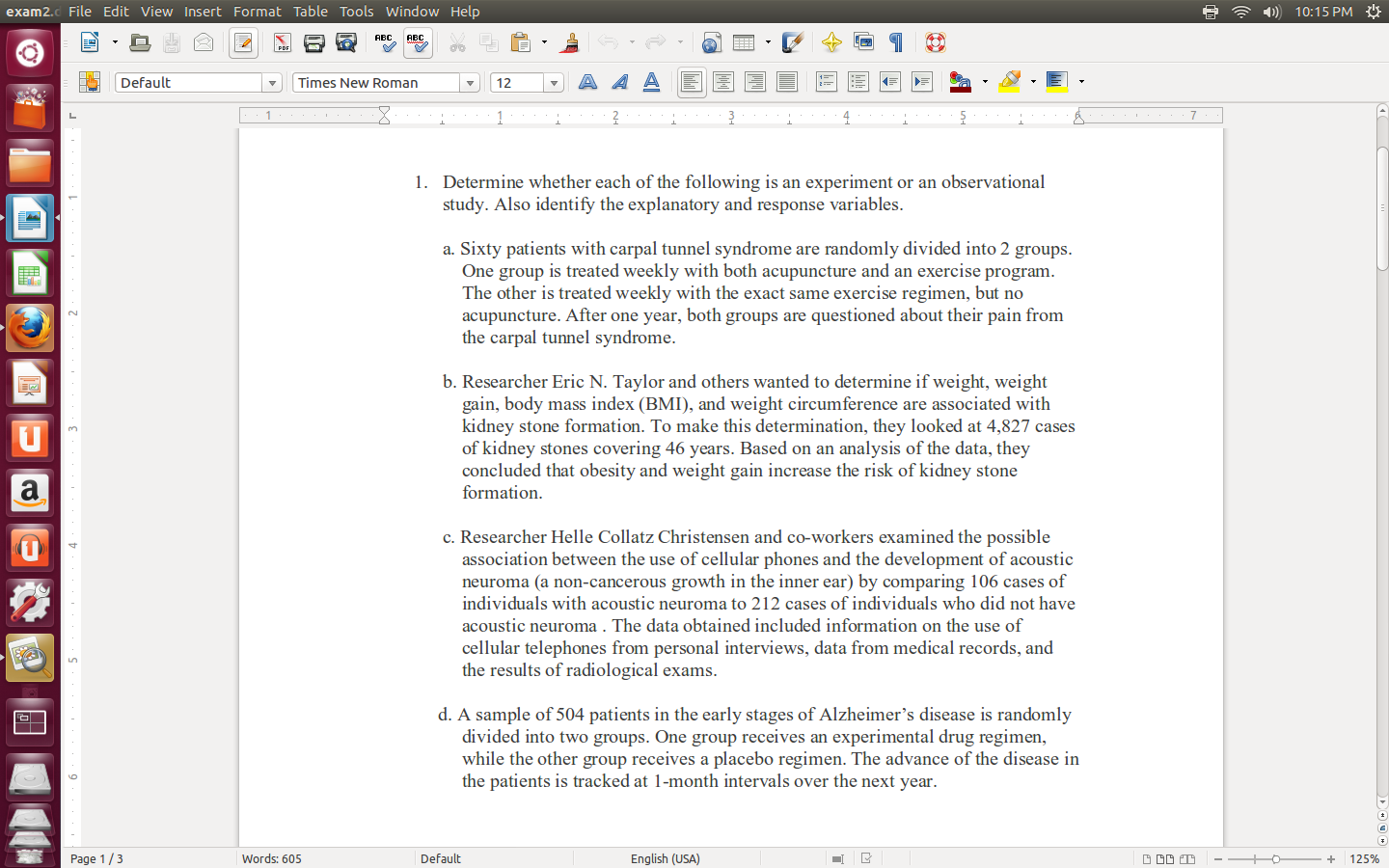Open the font size 12 dropdown

click(x=555, y=82)
